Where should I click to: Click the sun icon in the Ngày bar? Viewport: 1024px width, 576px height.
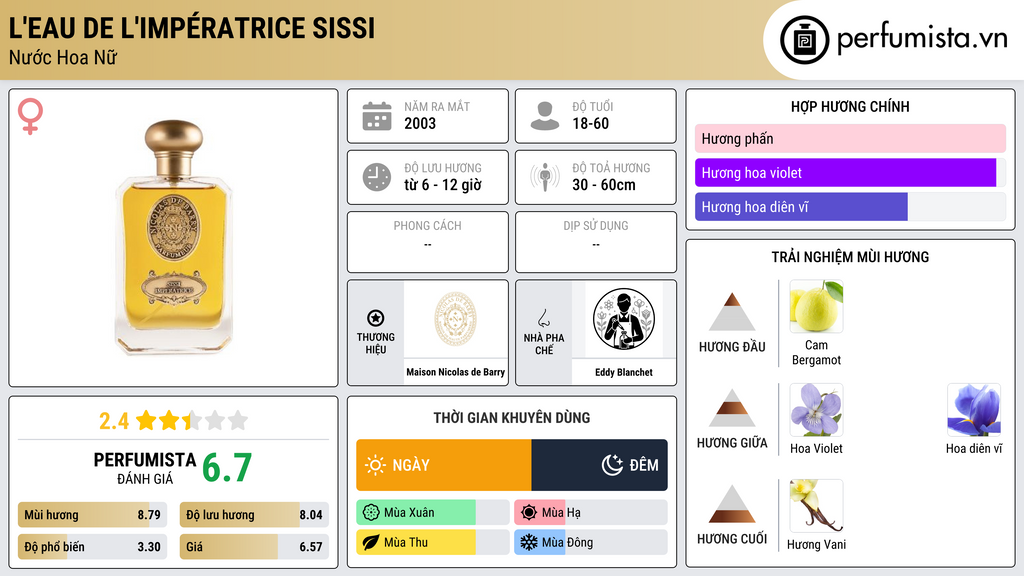375,465
